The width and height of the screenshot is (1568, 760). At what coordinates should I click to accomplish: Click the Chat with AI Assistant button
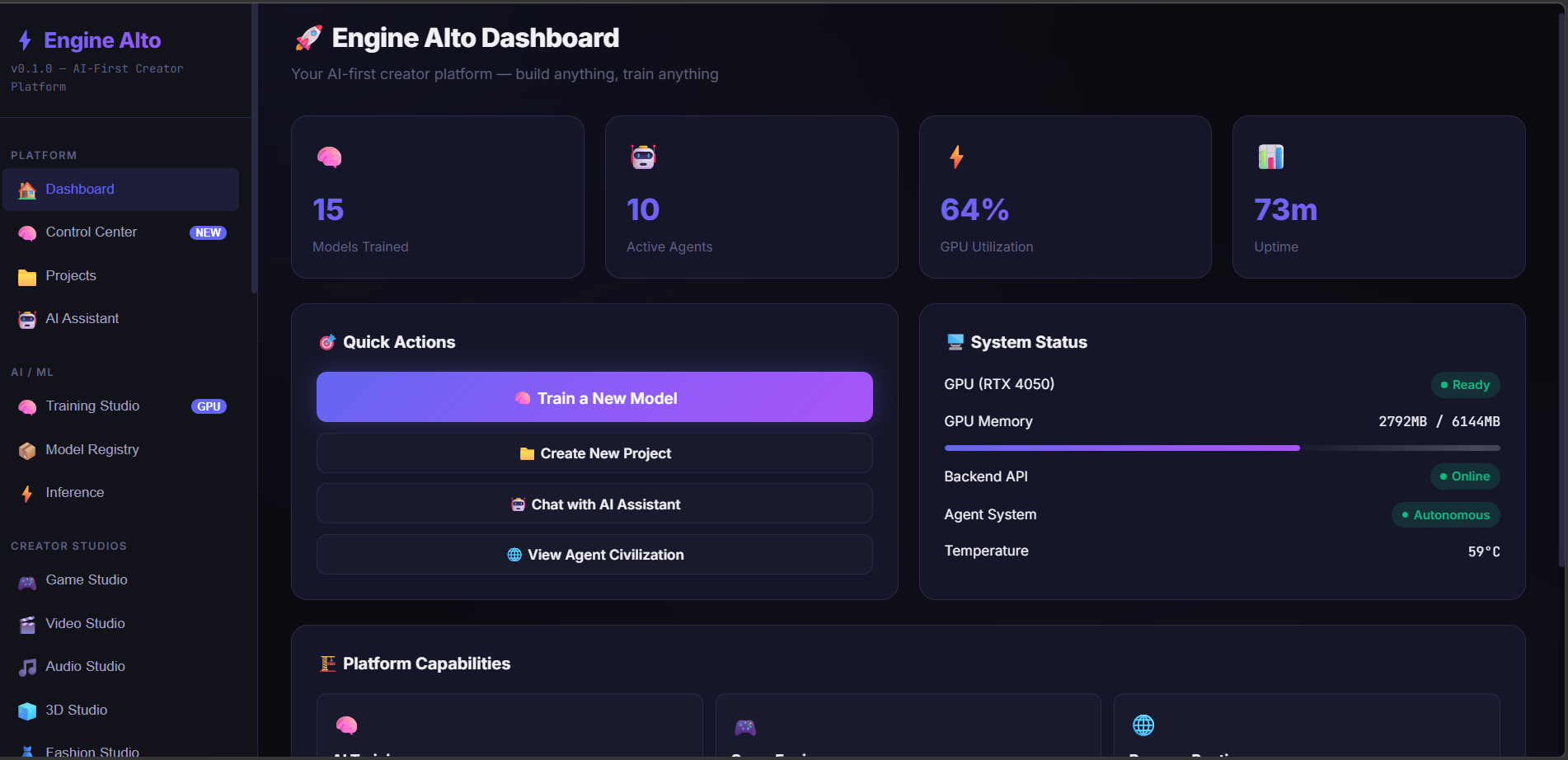[x=594, y=504]
